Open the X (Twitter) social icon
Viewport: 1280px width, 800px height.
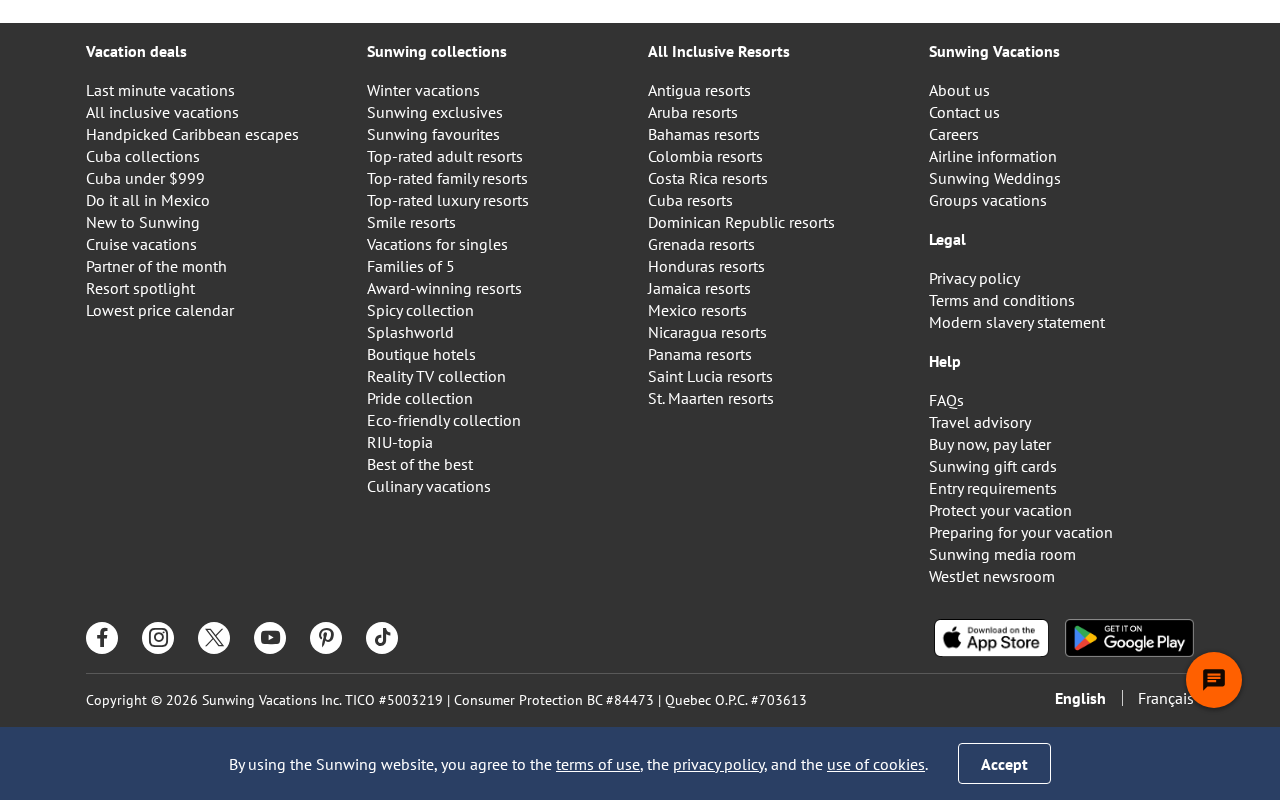[214, 638]
